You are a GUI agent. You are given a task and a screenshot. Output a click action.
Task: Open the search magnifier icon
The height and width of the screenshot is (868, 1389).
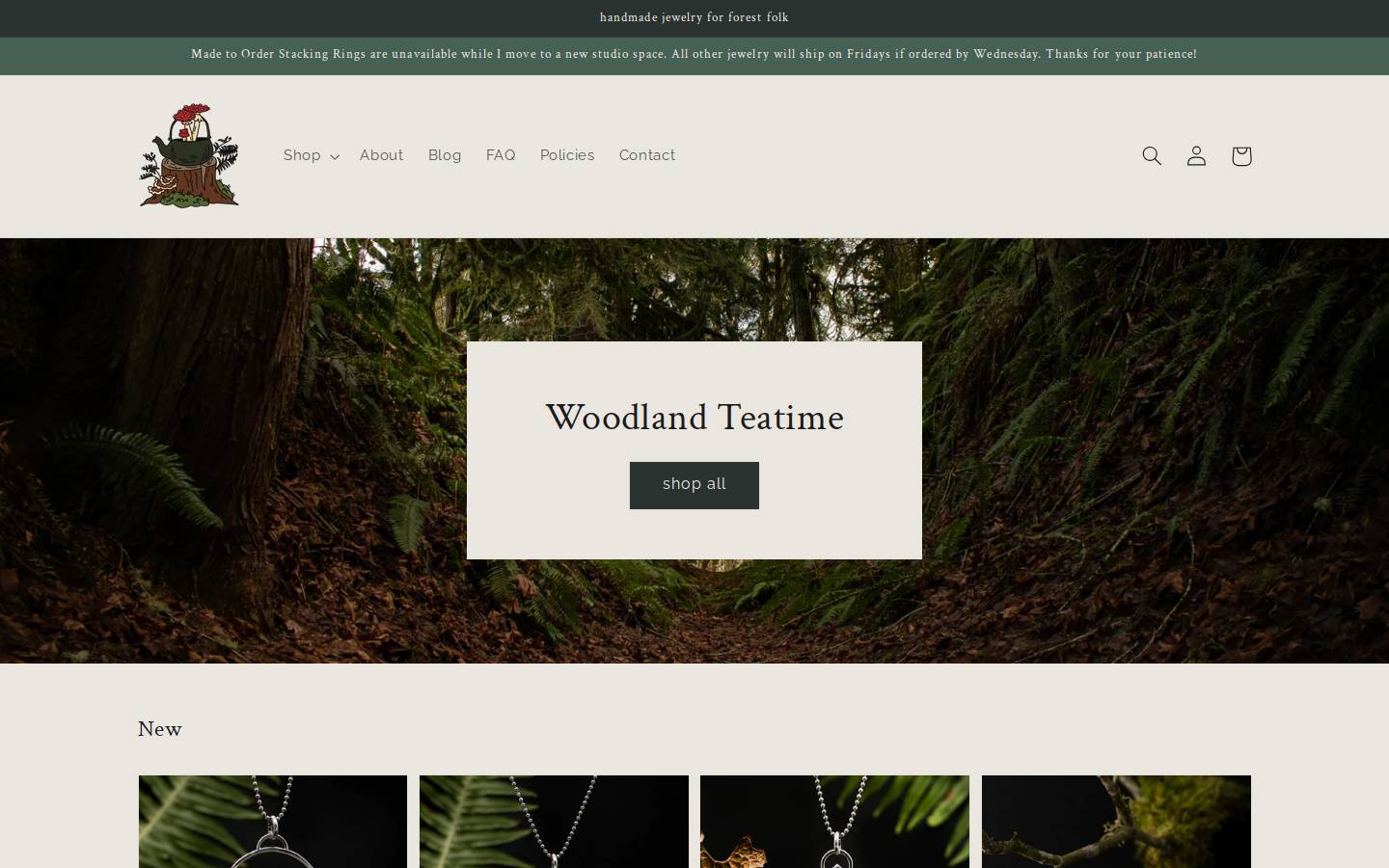(x=1152, y=155)
